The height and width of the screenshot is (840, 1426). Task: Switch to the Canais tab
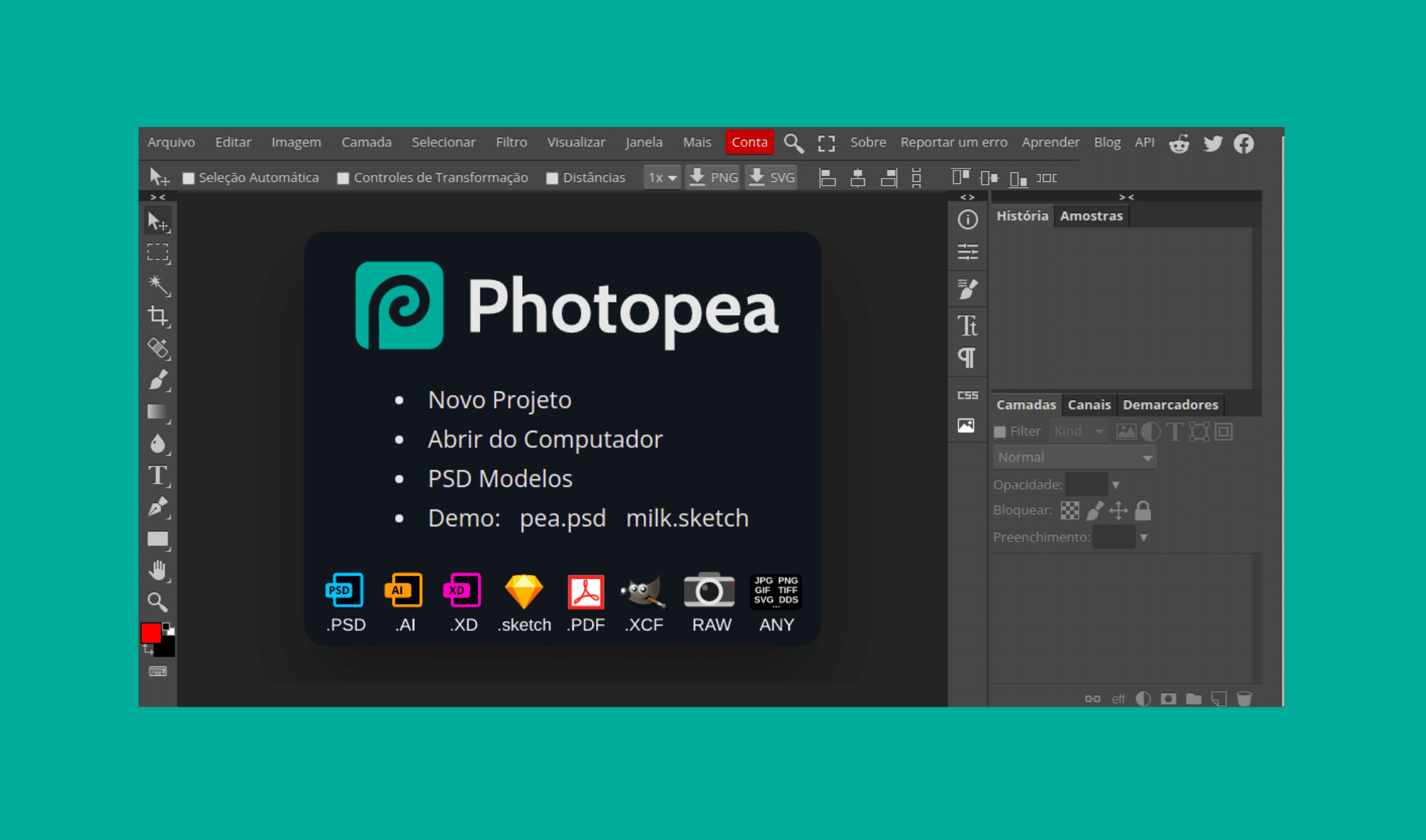pos(1089,405)
